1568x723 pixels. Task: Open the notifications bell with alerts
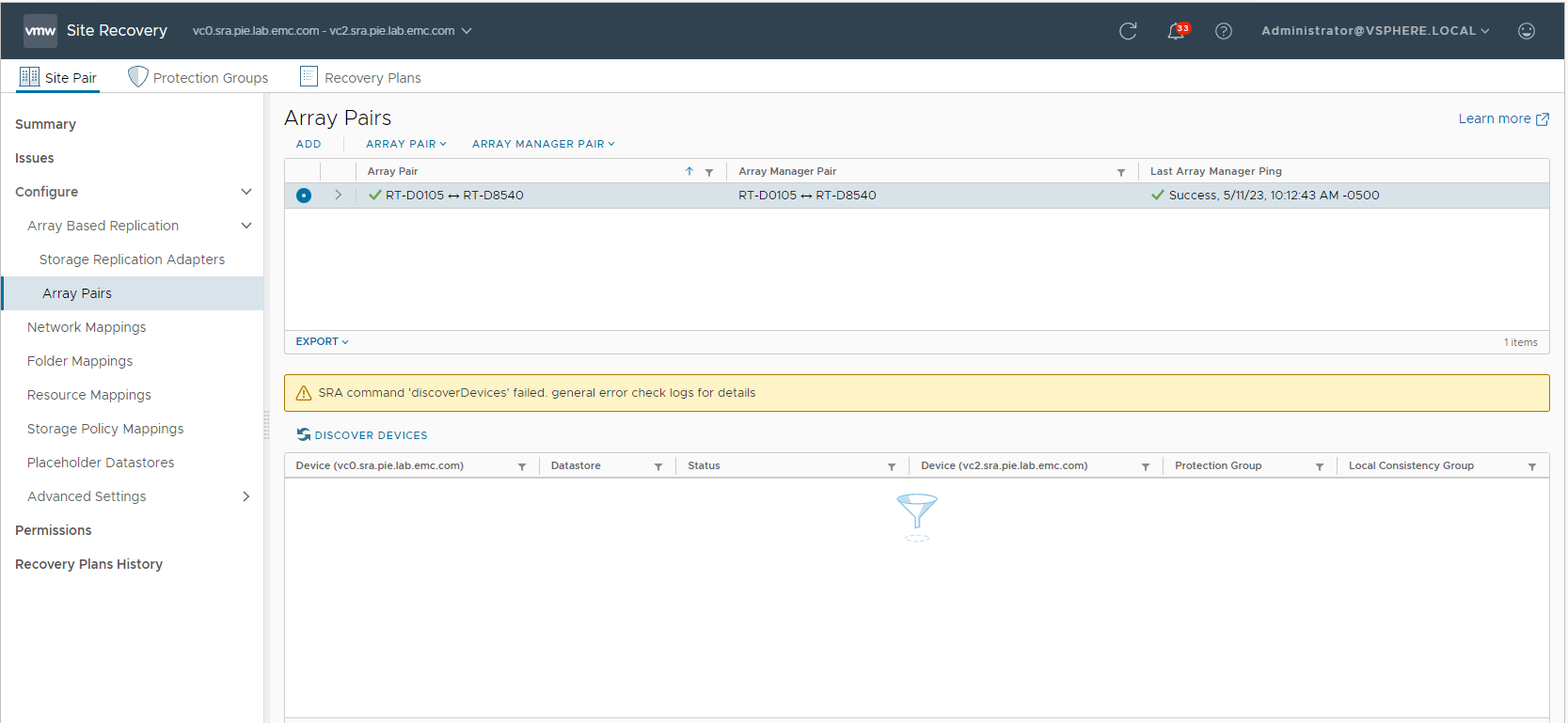(x=1176, y=31)
